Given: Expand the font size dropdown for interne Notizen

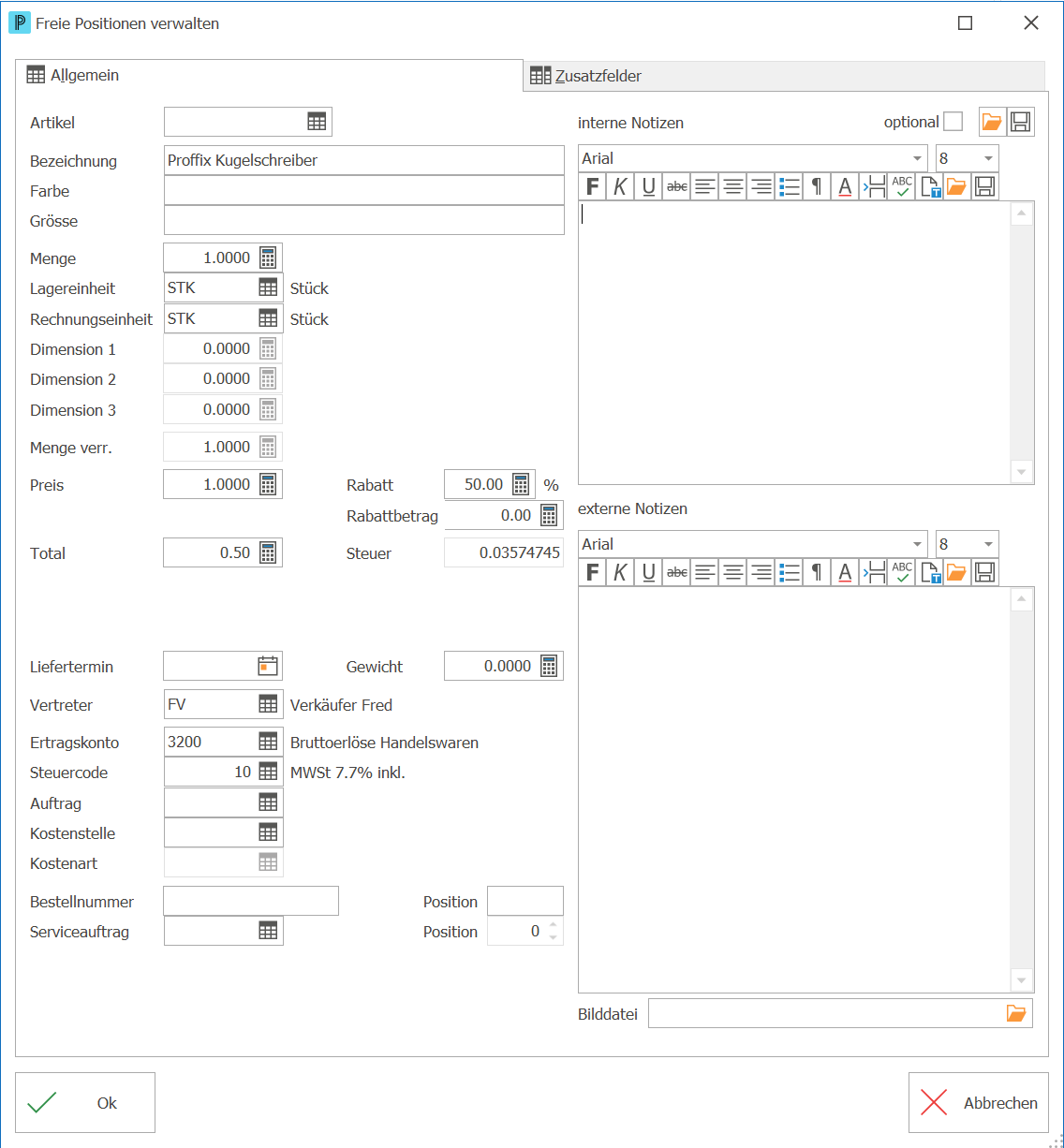Looking at the screenshot, I should pos(988,158).
